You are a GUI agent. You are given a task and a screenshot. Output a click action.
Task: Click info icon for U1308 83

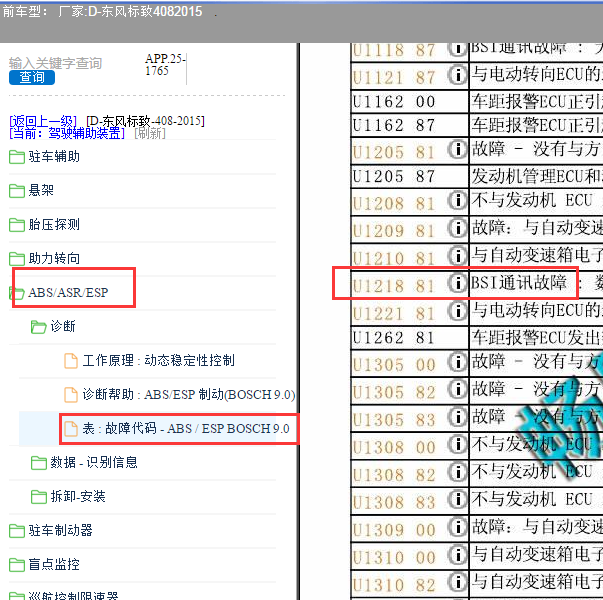[x=457, y=499]
